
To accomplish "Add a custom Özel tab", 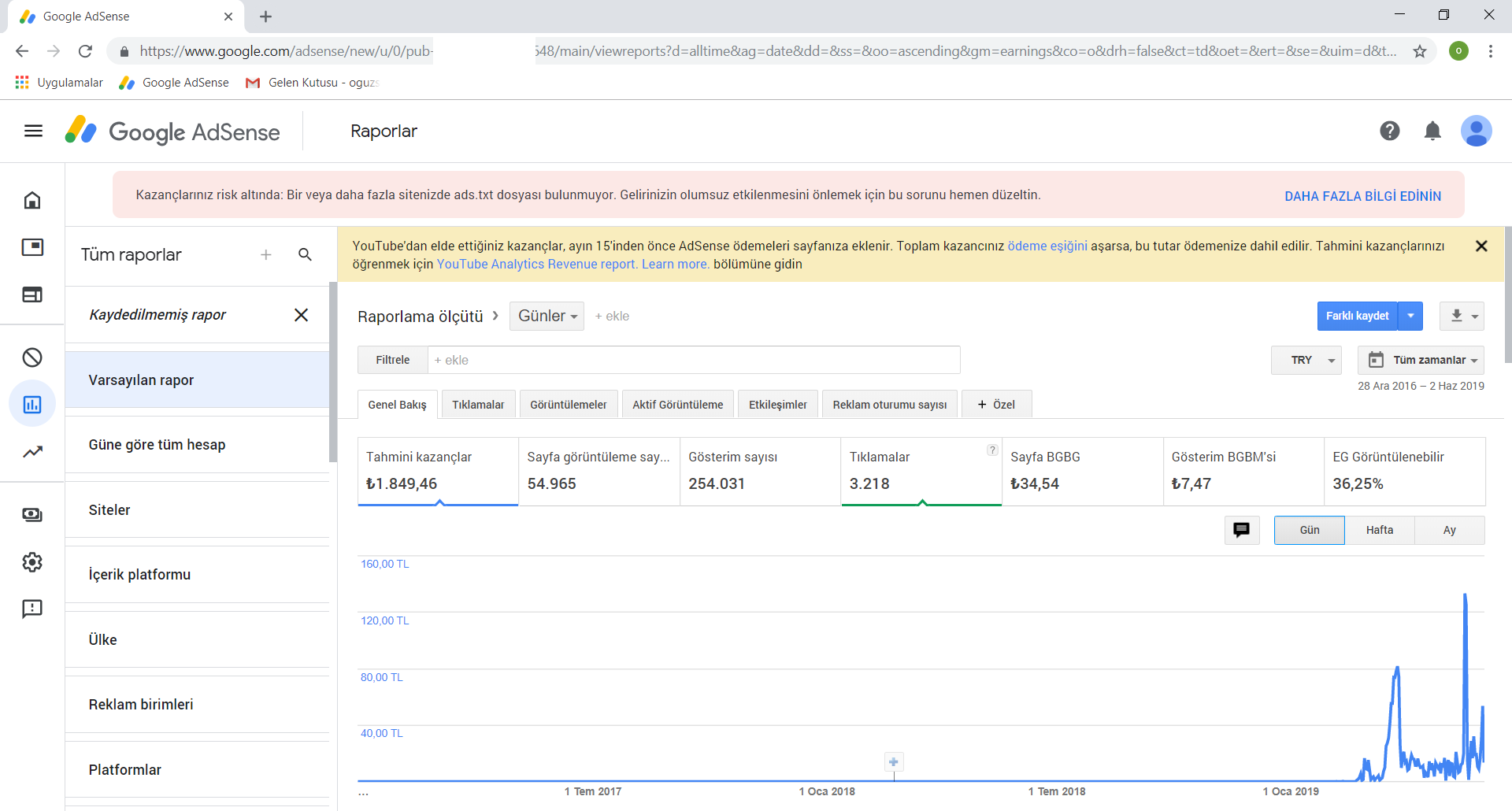I will coord(996,405).
